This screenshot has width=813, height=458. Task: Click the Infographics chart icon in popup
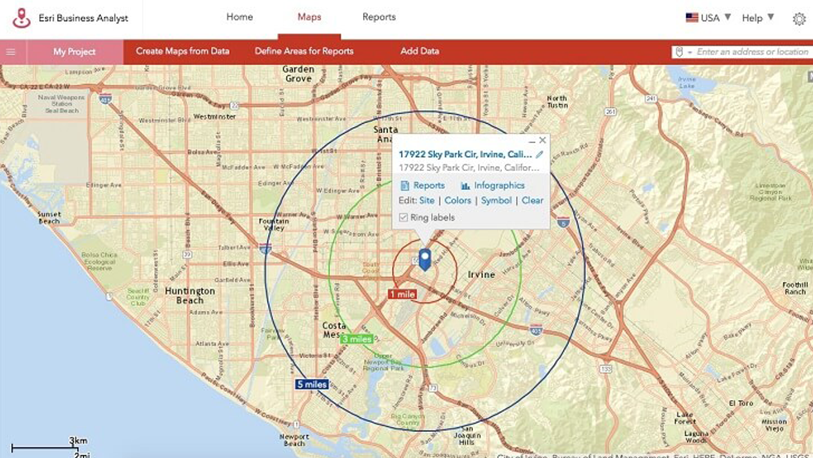pos(466,186)
